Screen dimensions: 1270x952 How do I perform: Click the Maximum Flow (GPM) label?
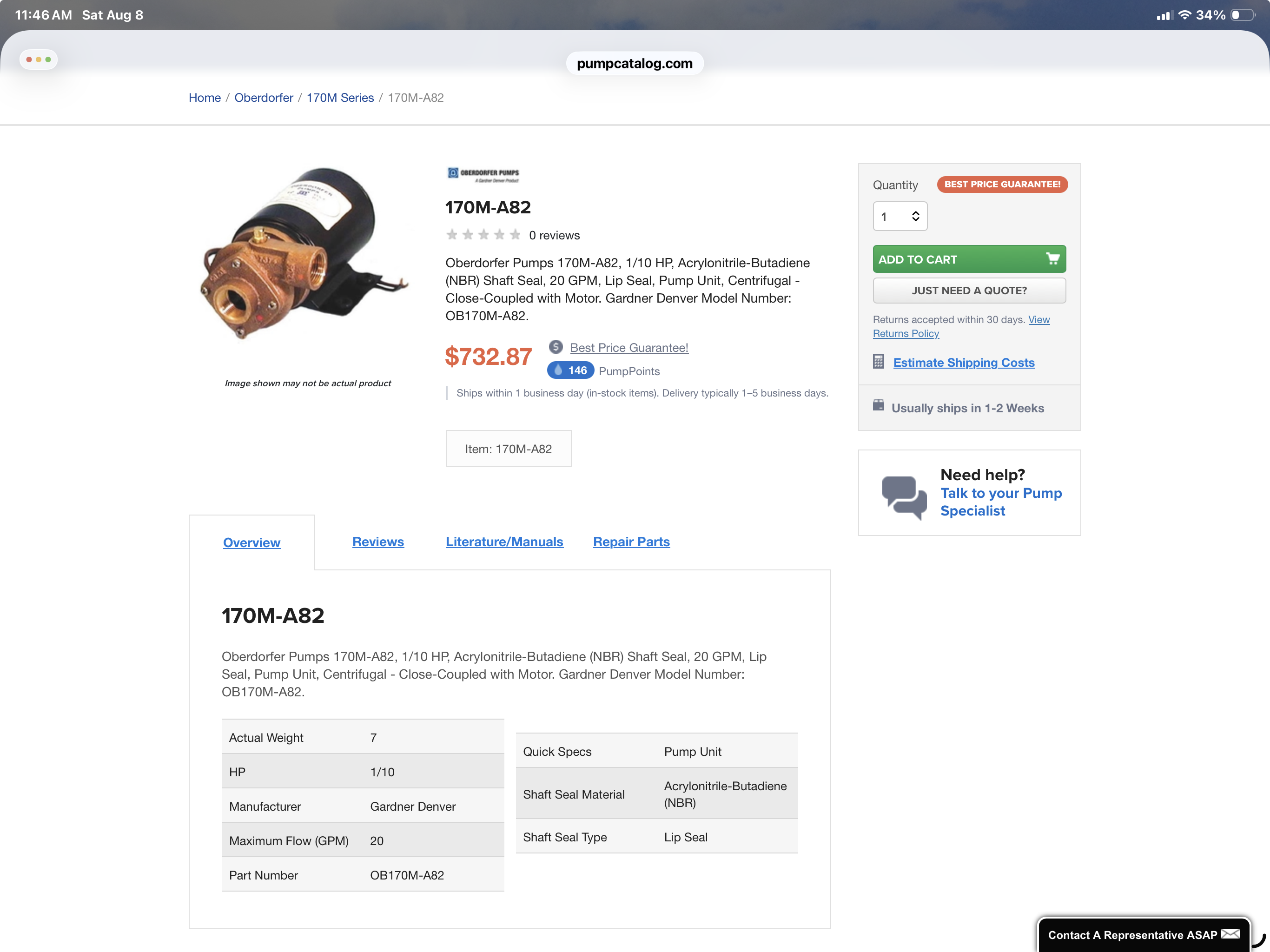click(288, 840)
